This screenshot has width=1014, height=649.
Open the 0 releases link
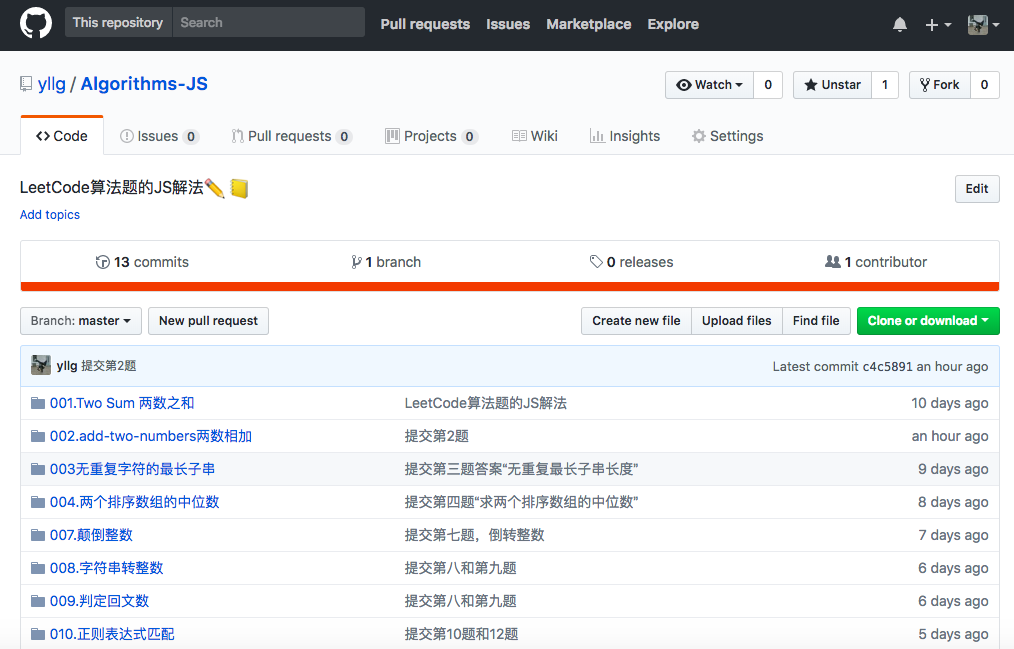(x=632, y=262)
